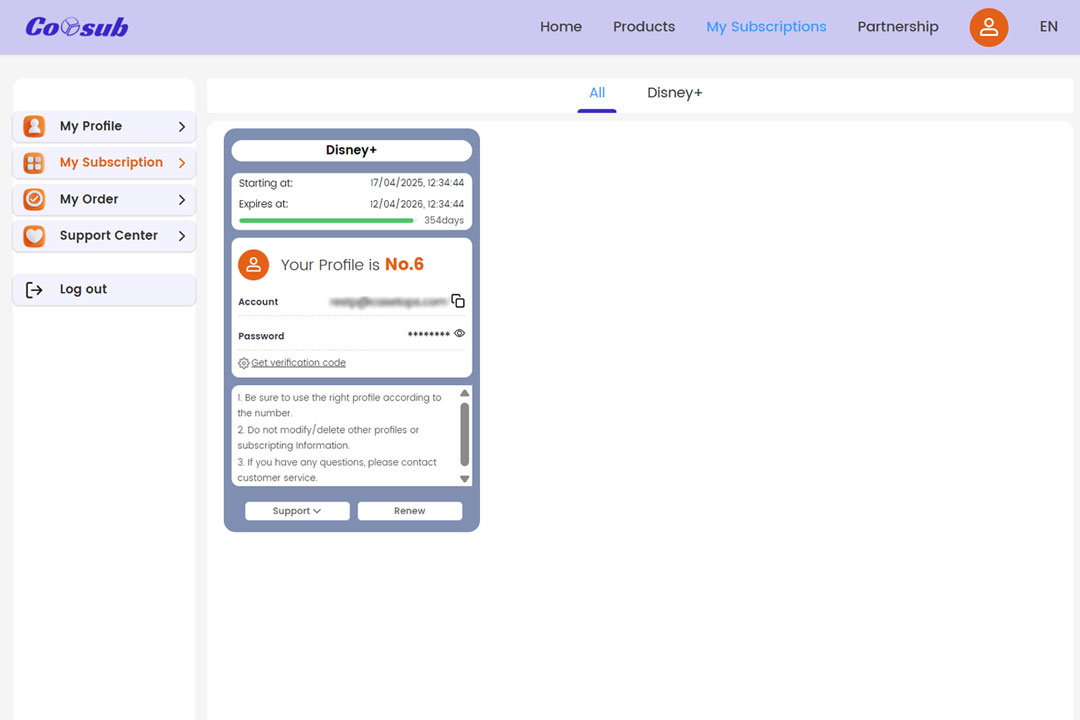Screen dimensions: 1080x720
Task: Click the orange profile avatar in the card
Action: (x=254, y=265)
